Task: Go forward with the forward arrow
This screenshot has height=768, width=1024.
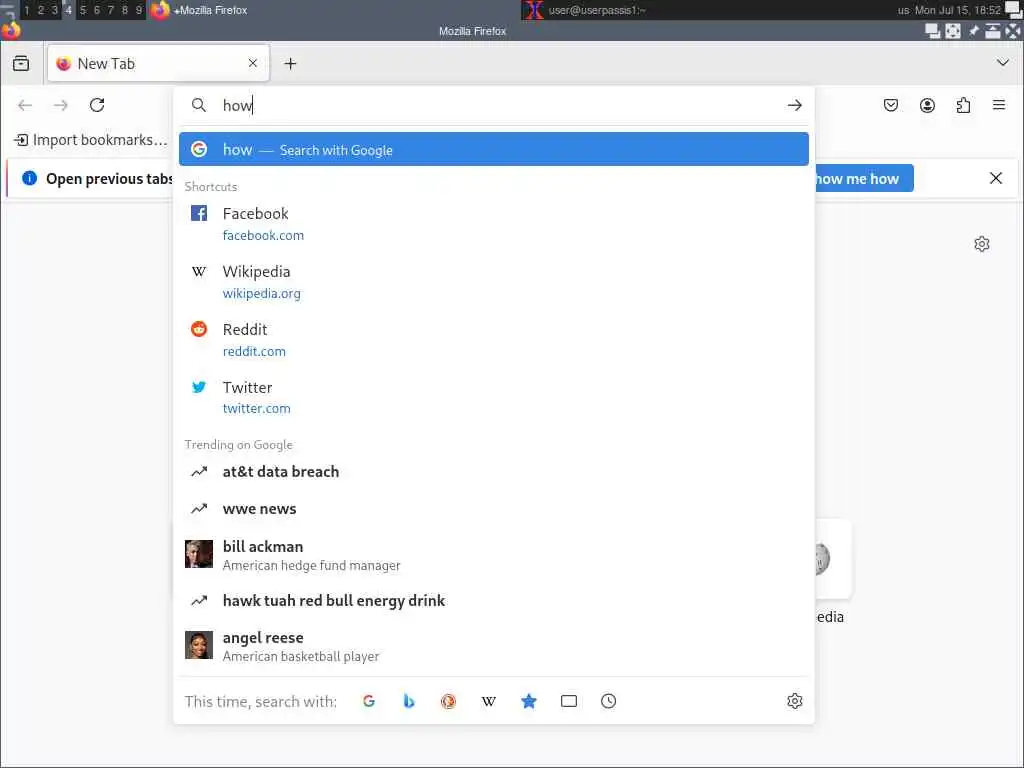Action: click(61, 105)
